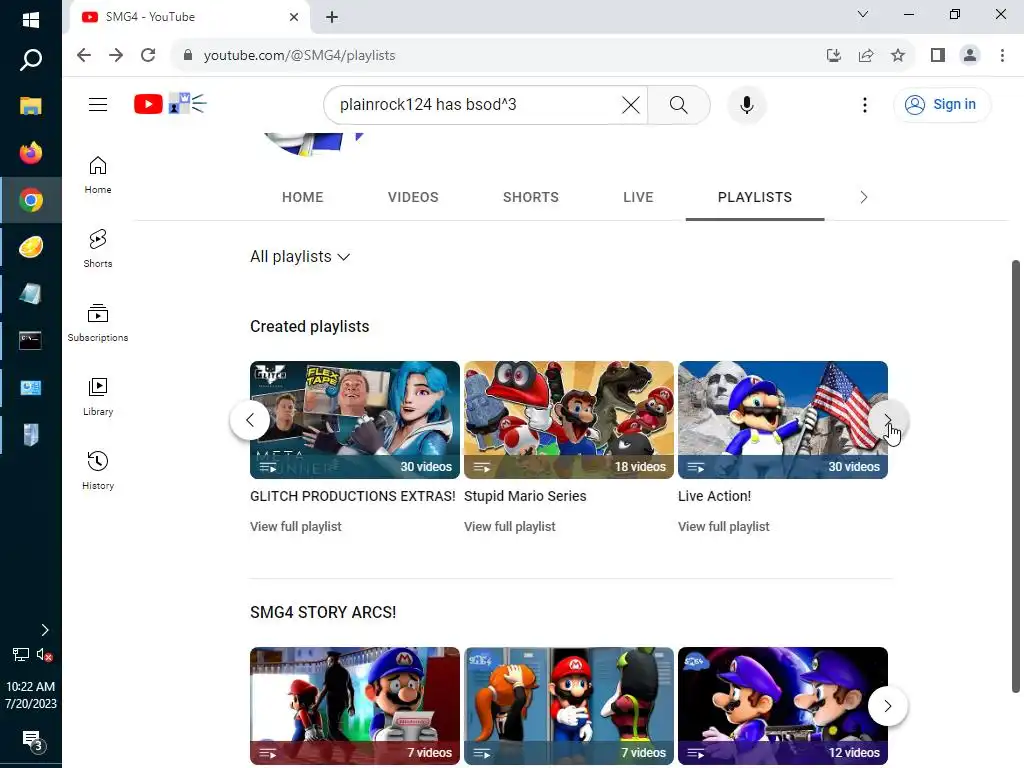Open YouTube settings three-dot menu
Screen dimensions: 1024x768
coord(865,104)
